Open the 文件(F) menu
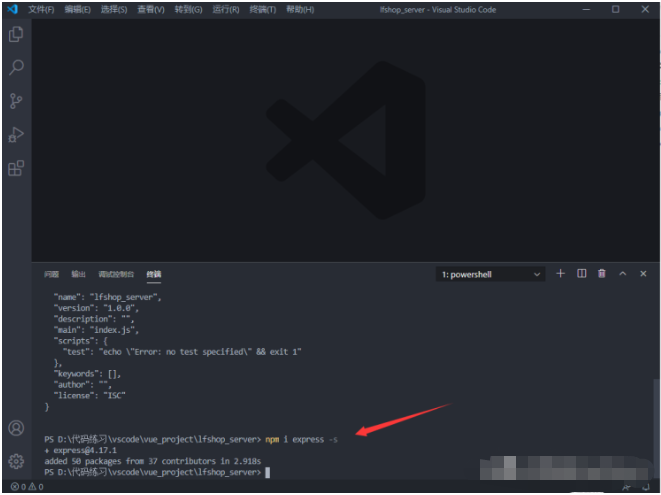Viewport: 661px width, 495px height. 41,9
